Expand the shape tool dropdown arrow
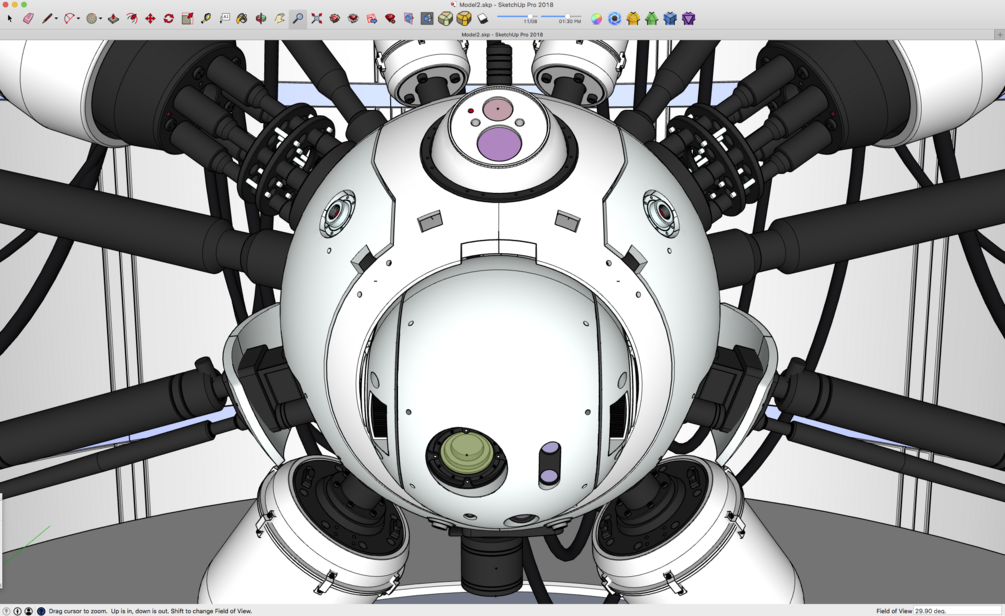The width and height of the screenshot is (1005, 616). pos(101,19)
